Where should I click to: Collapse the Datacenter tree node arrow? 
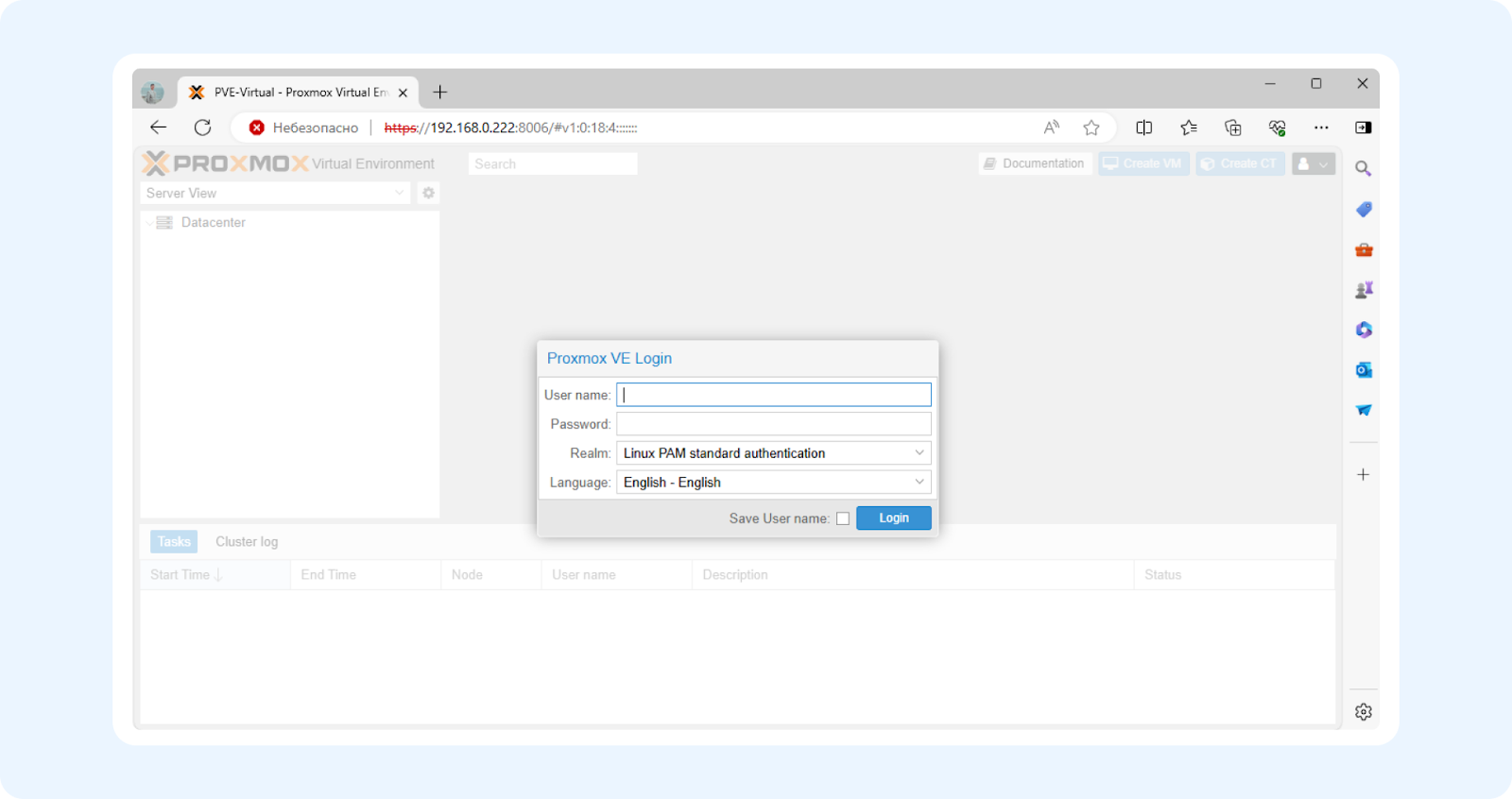click(149, 223)
